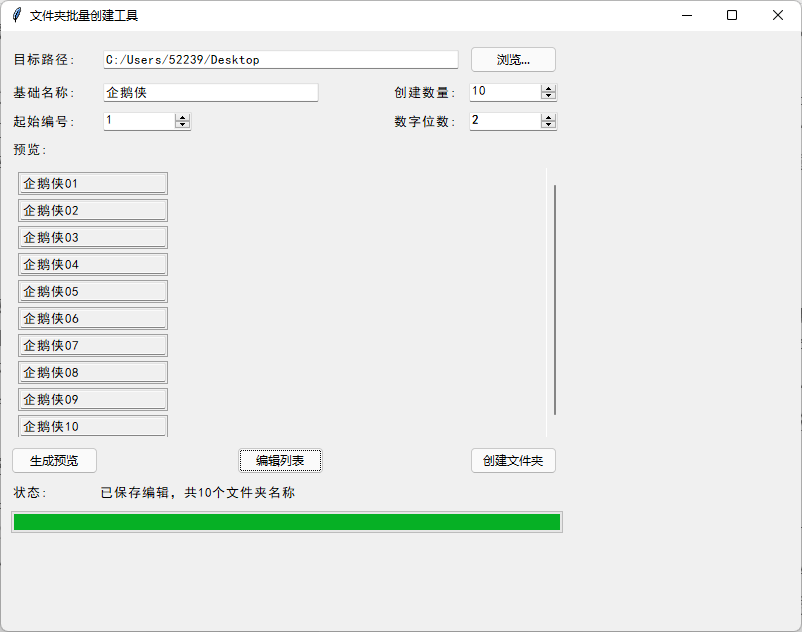Screen dimensions: 802x632
Task: Decrease 创建数量 with the down arrow
Action: click(548, 96)
